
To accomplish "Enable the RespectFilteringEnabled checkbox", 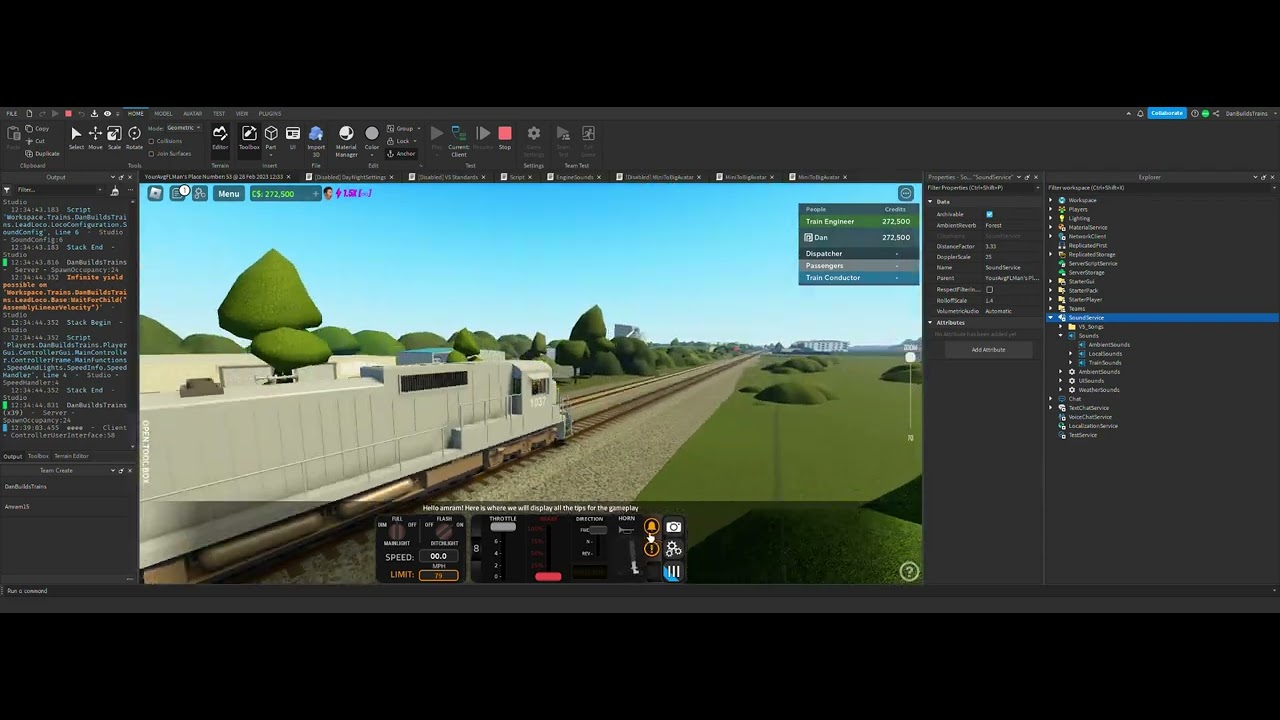I will pos(989,290).
